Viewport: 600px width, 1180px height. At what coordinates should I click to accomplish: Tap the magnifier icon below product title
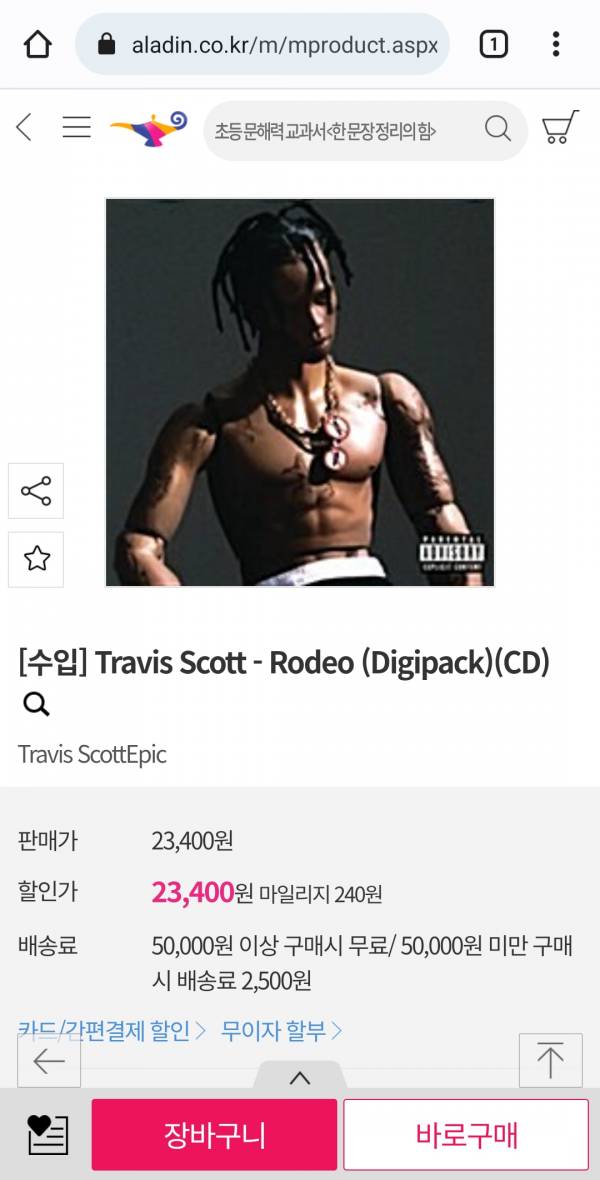(x=35, y=704)
